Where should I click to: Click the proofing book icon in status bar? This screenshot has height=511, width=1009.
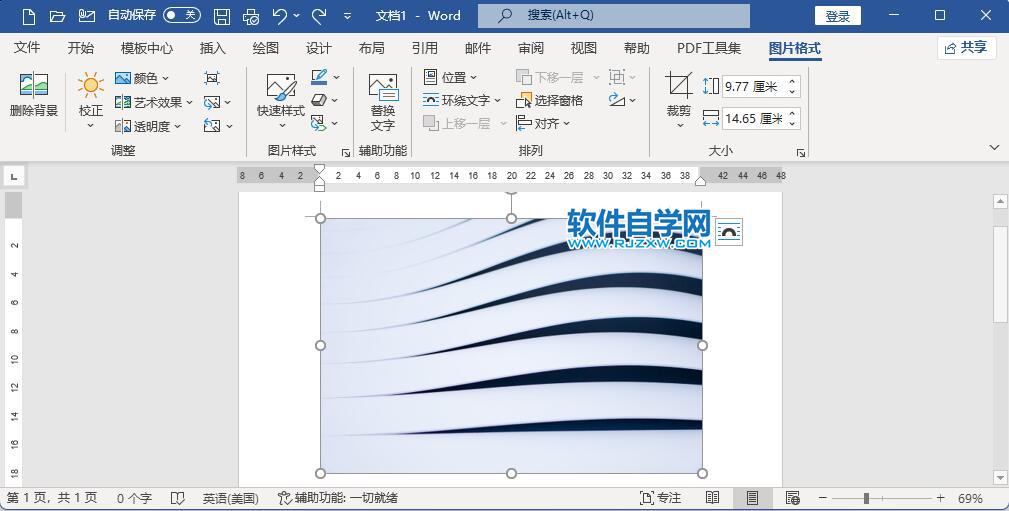click(178, 498)
